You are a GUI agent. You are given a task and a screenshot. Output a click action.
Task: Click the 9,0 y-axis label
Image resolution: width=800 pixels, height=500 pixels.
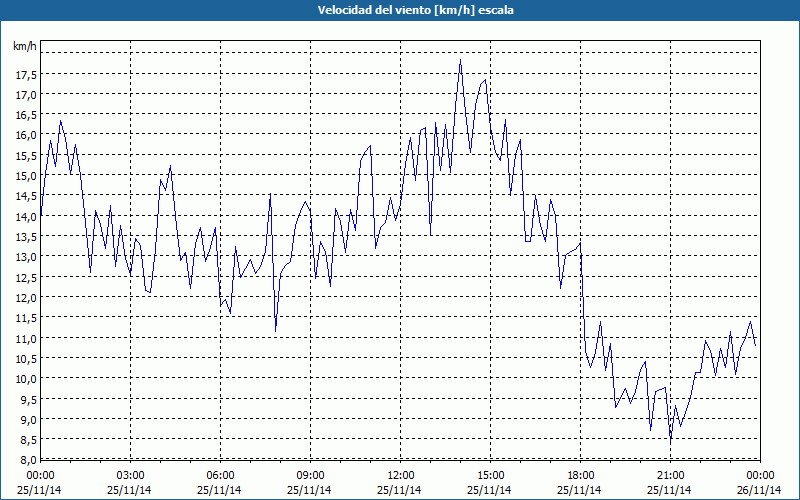point(28,419)
